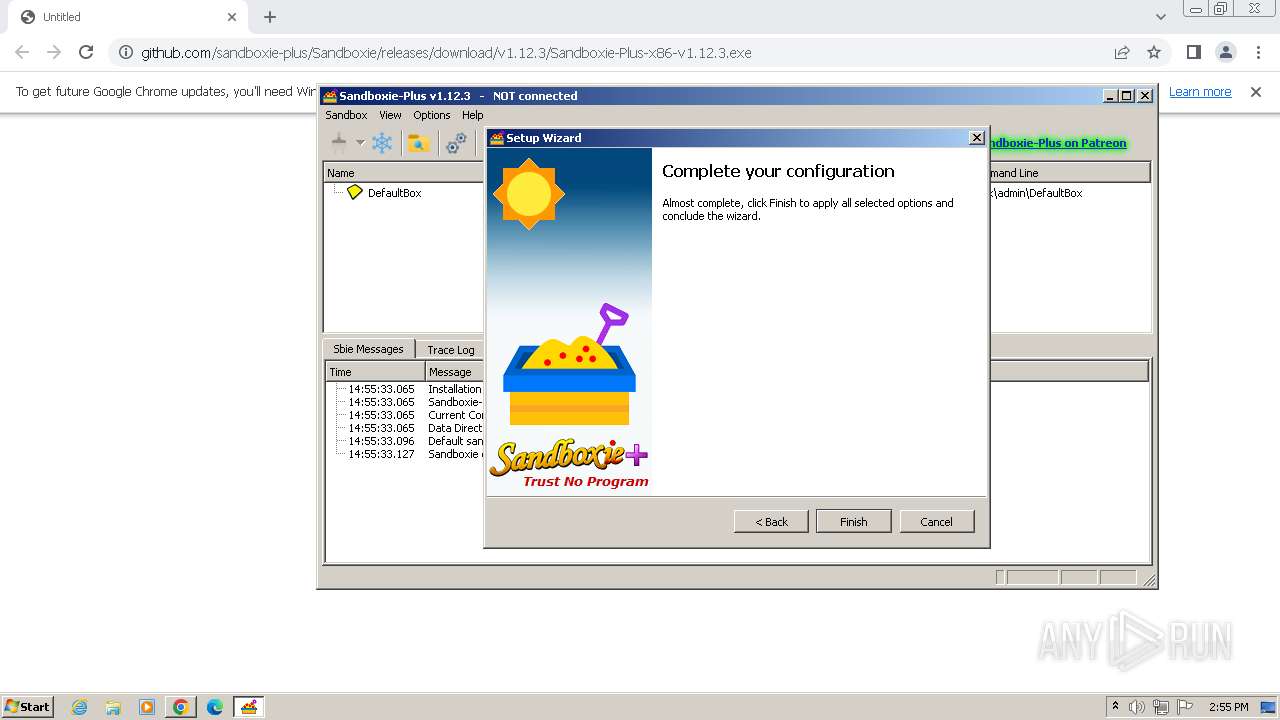Open the Sandbox menu
Image resolution: width=1280 pixels, height=720 pixels.
(346, 115)
